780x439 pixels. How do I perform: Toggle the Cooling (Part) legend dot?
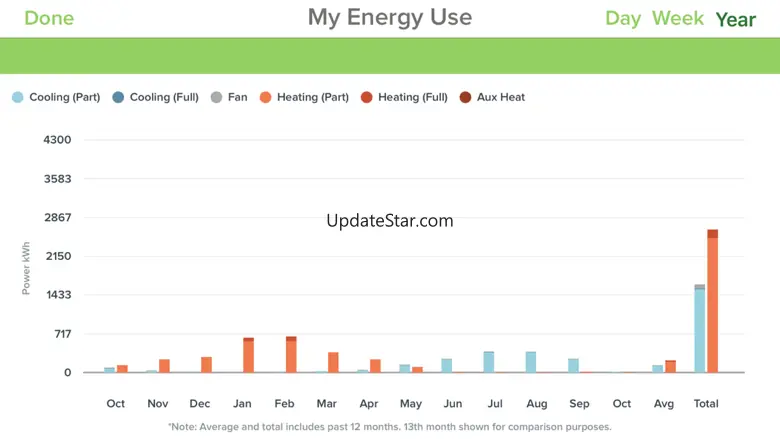coord(17,97)
